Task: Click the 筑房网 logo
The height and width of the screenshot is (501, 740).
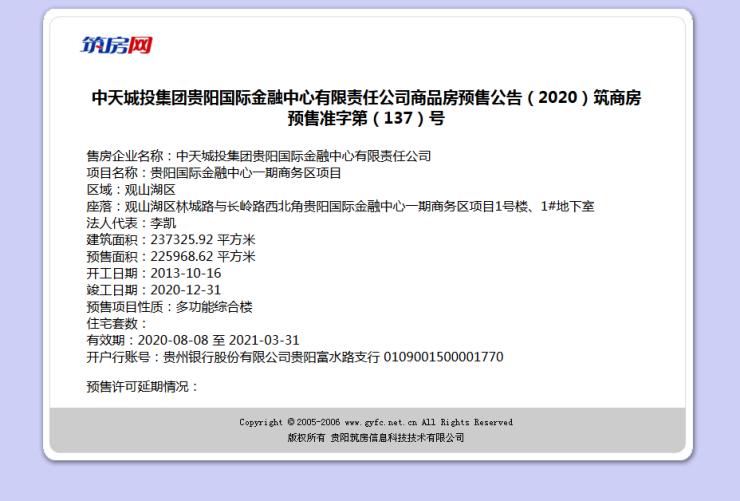Action: (x=116, y=45)
